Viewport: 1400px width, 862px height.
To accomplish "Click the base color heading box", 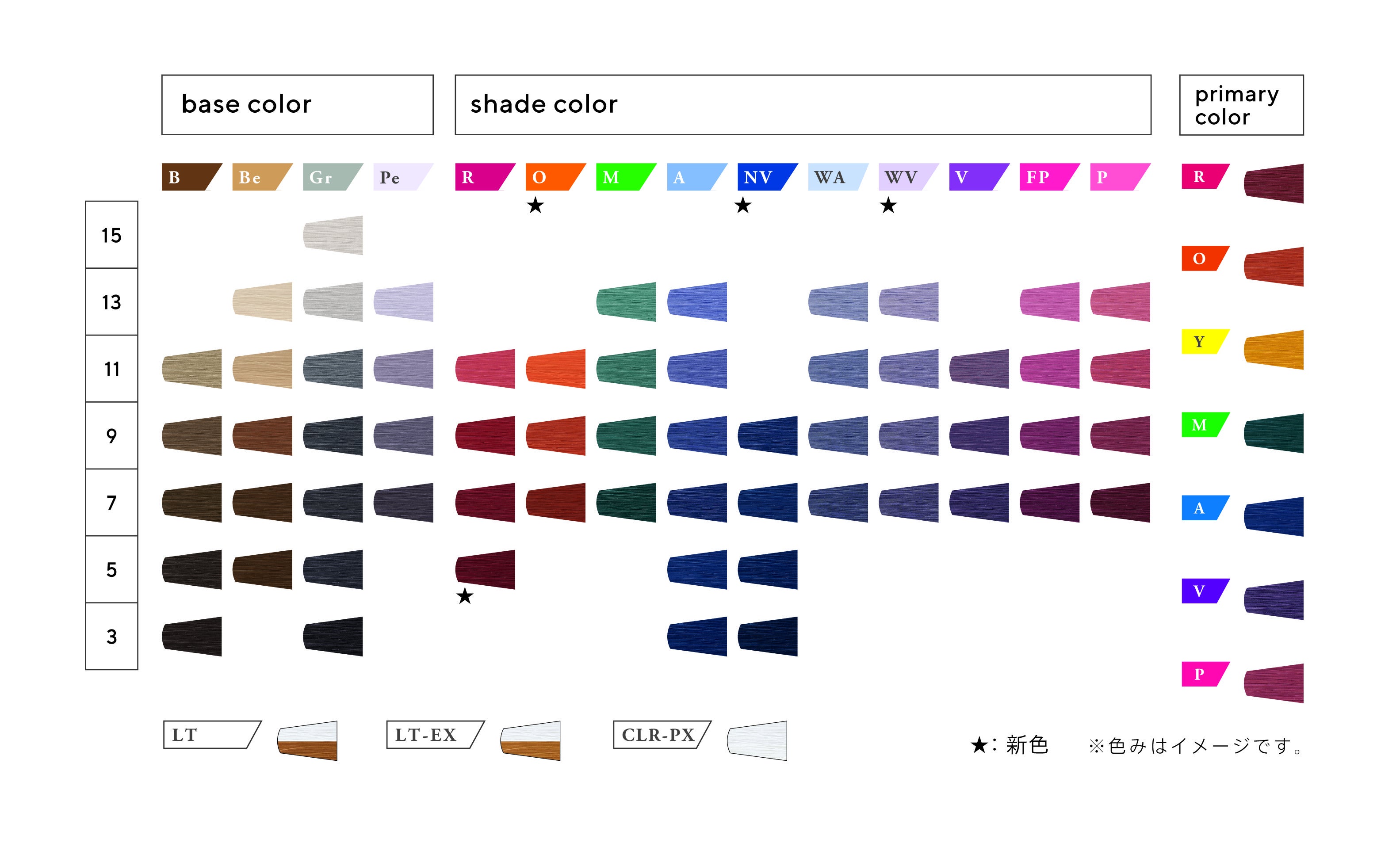I will pos(297,105).
